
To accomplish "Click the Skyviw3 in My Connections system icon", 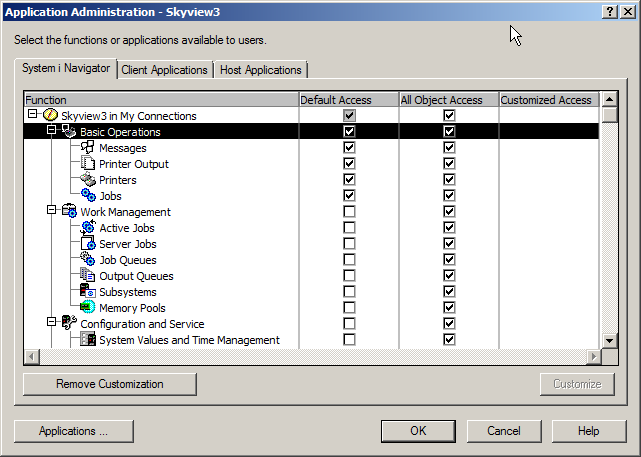I will (x=50, y=115).
